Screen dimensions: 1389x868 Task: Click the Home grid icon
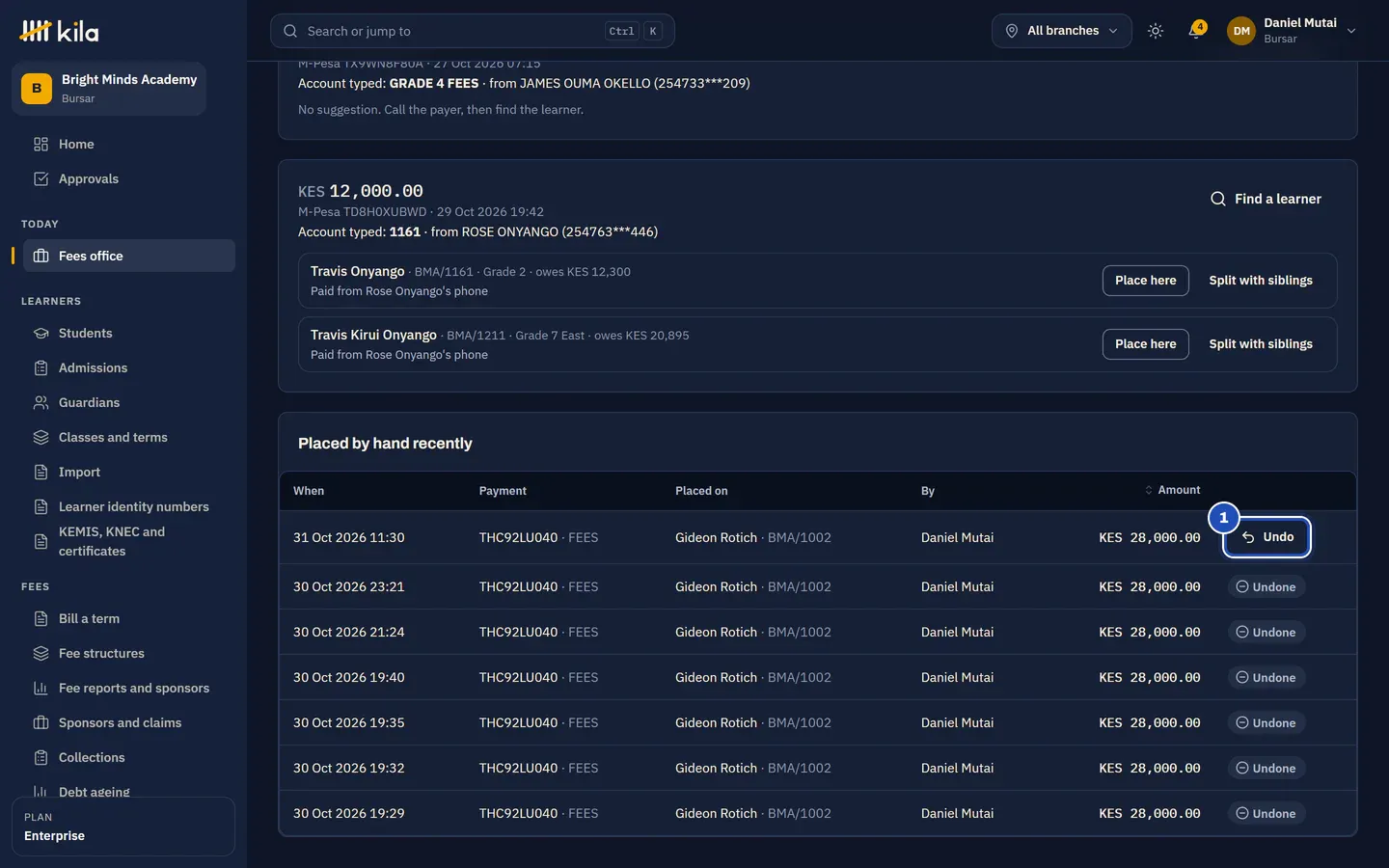[41, 144]
